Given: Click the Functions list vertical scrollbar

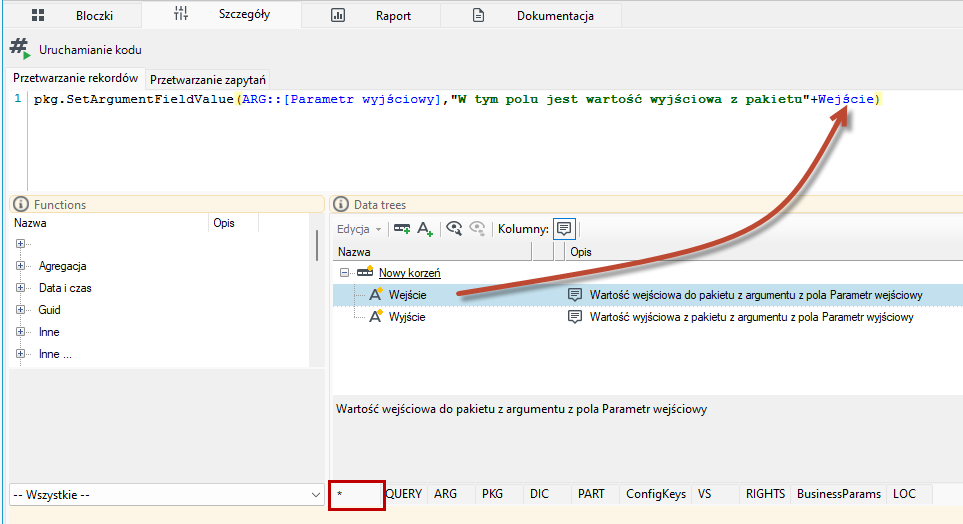Looking at the screenshot, I should 317,246.
